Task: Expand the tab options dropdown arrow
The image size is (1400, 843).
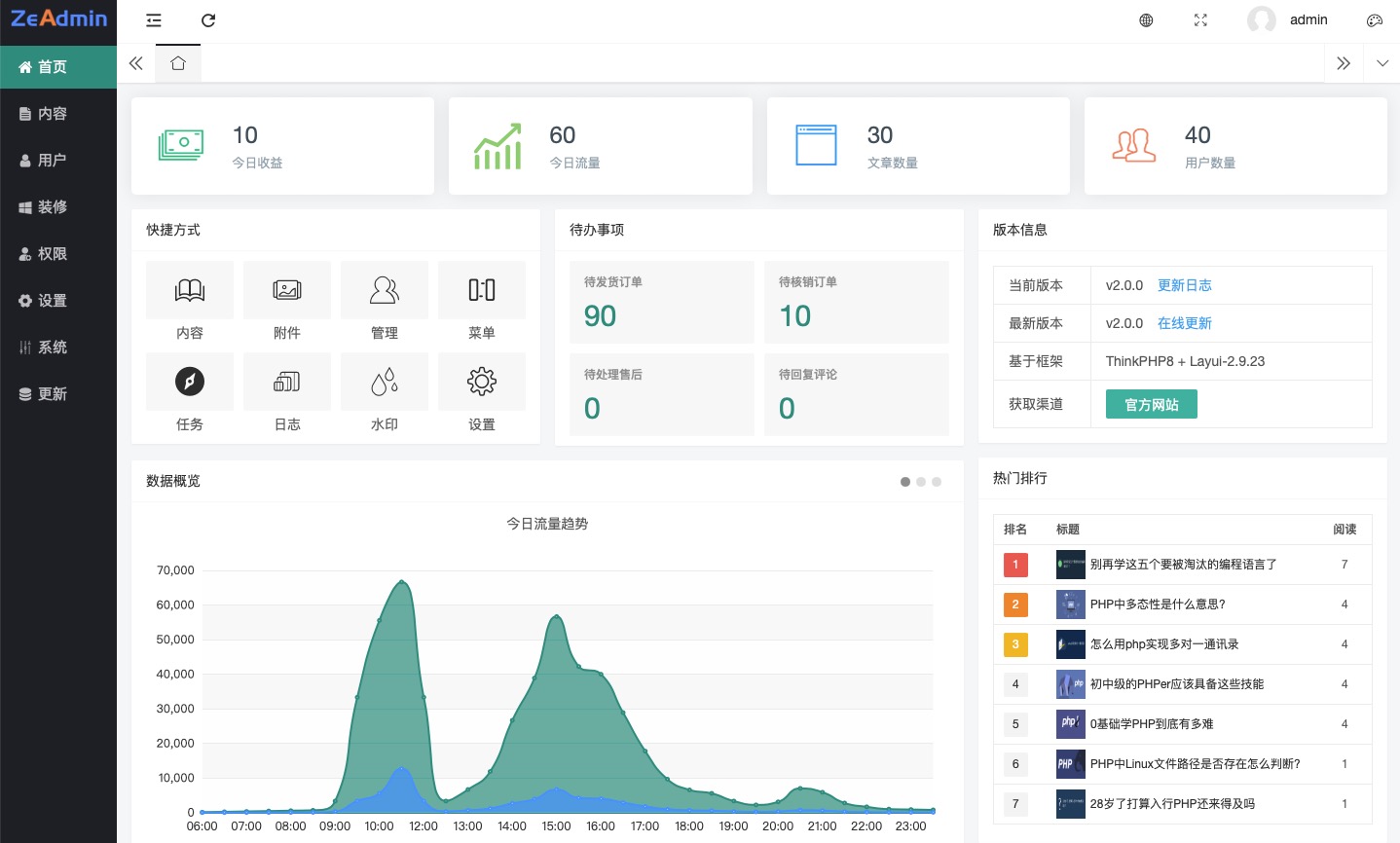Action: (1382, 63)
